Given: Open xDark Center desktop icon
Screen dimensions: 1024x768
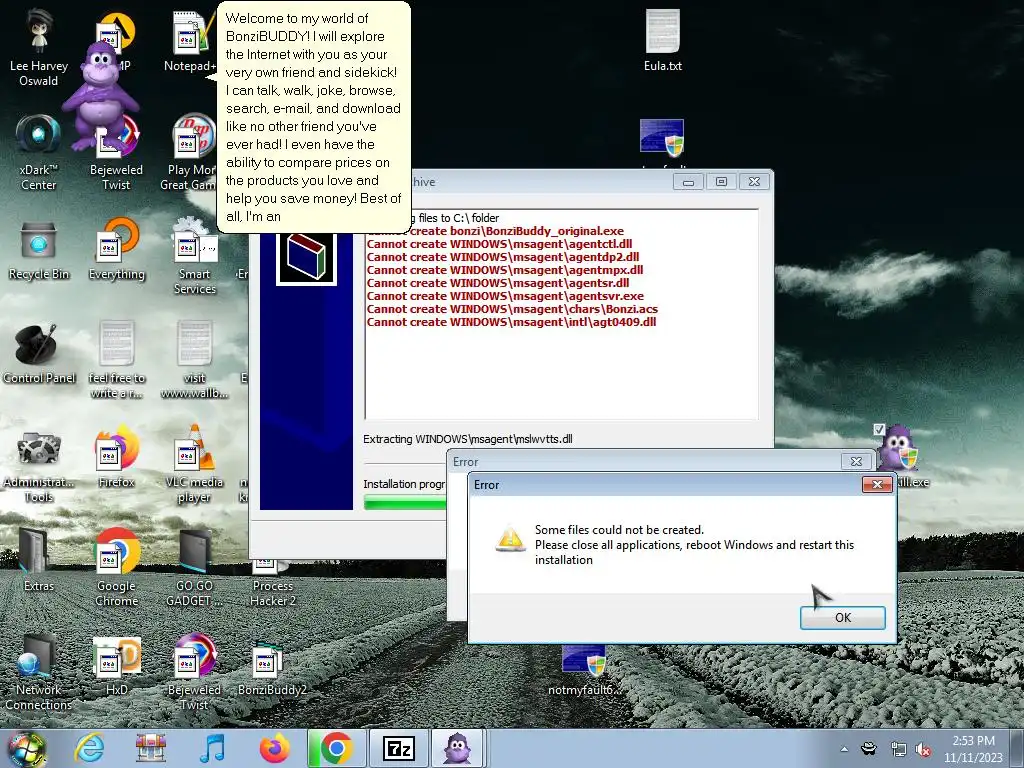Looking at the screenshot, I should tap(39, 152).
